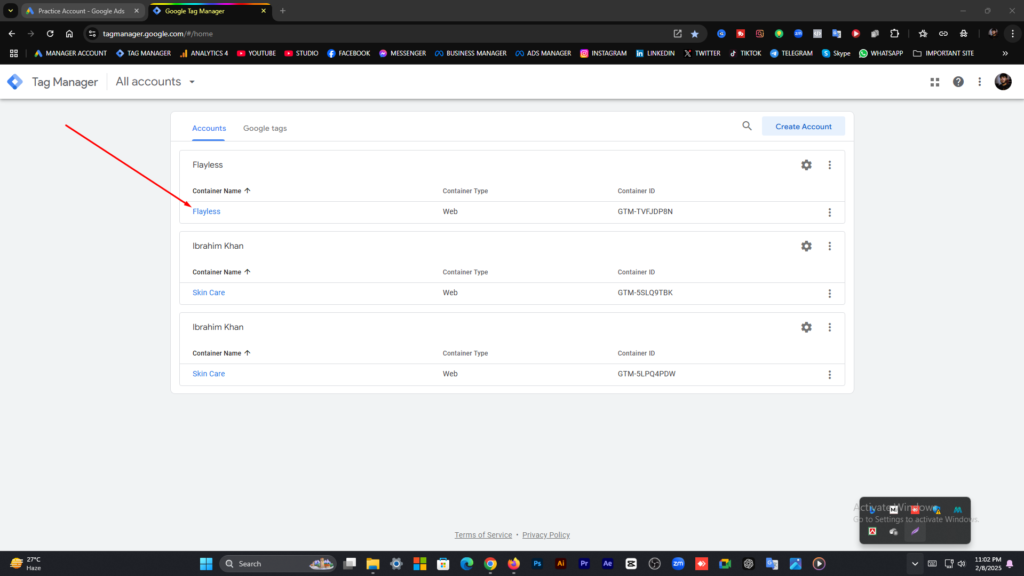Image resolution: width=1024 pixels, height=576 pixels.
Task: Open settings gear for second Ibrahim Khan account
Action: [807, 327]
